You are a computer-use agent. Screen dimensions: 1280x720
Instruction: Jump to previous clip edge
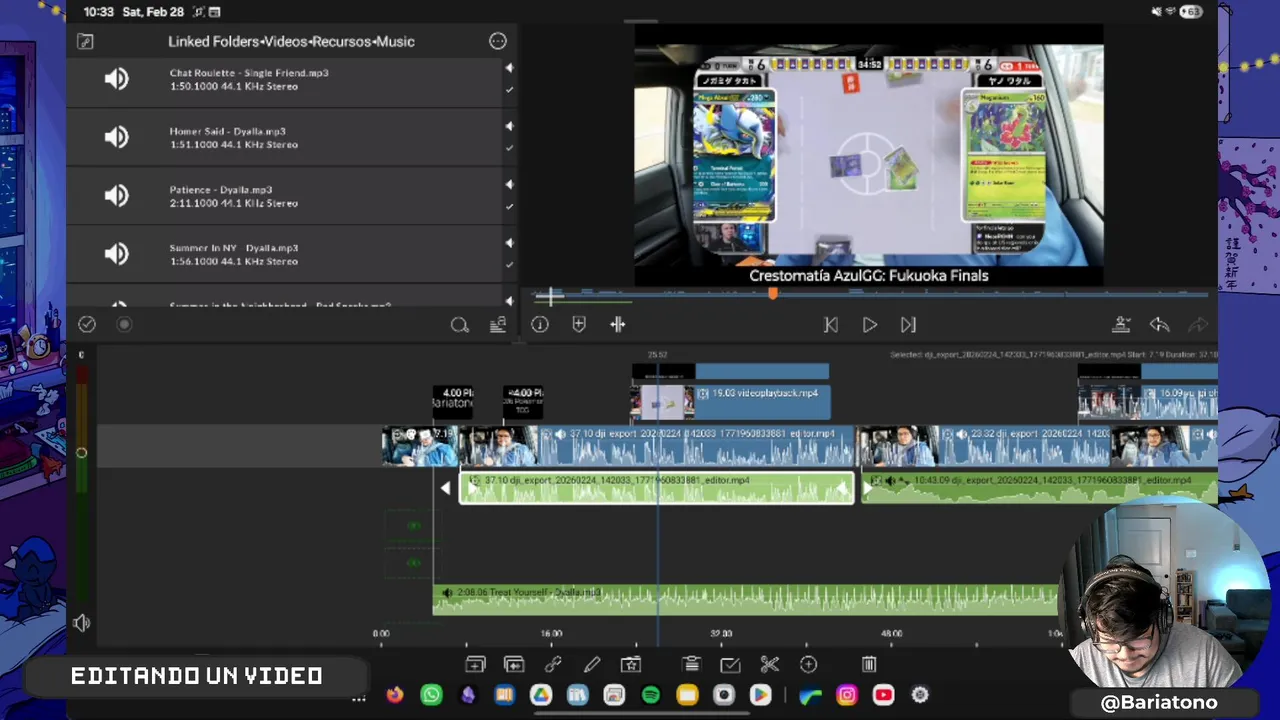pos(831,325)
